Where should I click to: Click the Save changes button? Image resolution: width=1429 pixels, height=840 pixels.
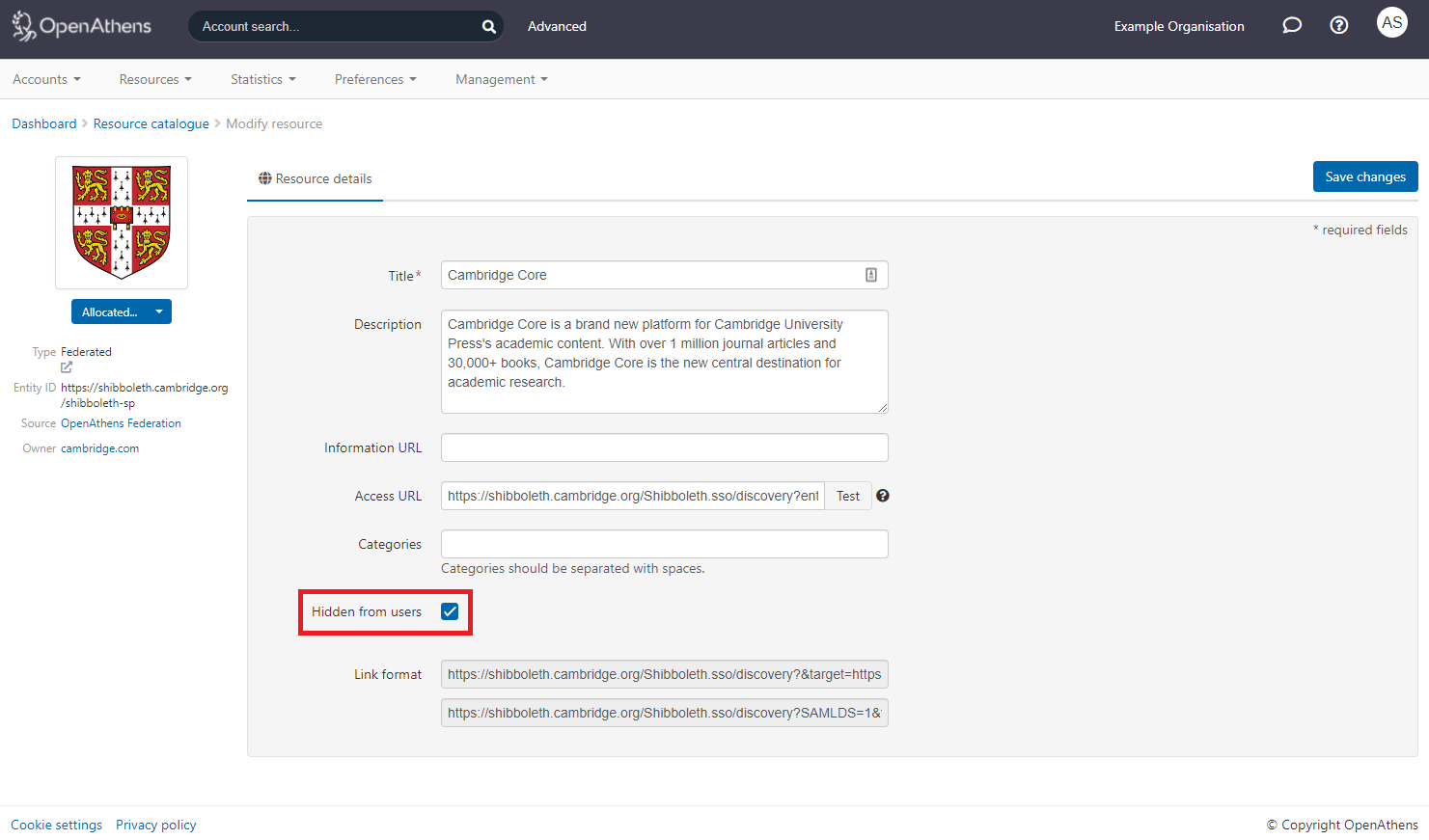pos(1364,176)
